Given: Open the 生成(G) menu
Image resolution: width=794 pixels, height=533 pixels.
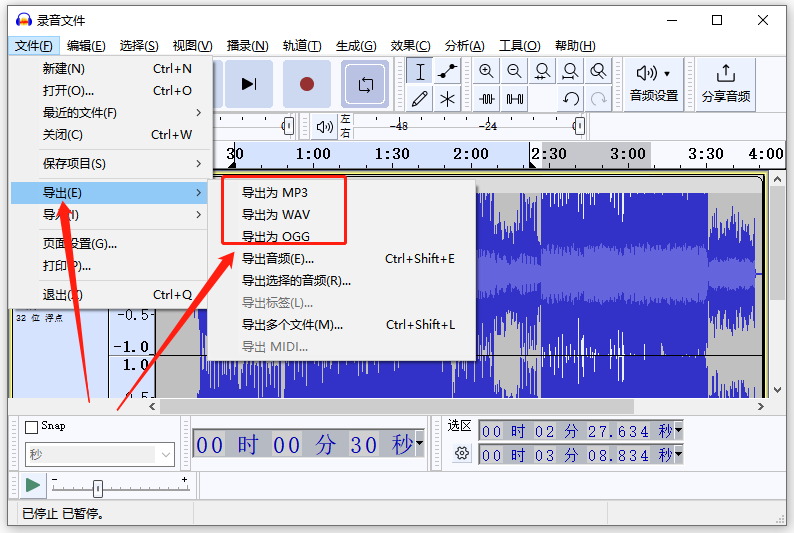Looking at the screenshot, I should point(356,46).
